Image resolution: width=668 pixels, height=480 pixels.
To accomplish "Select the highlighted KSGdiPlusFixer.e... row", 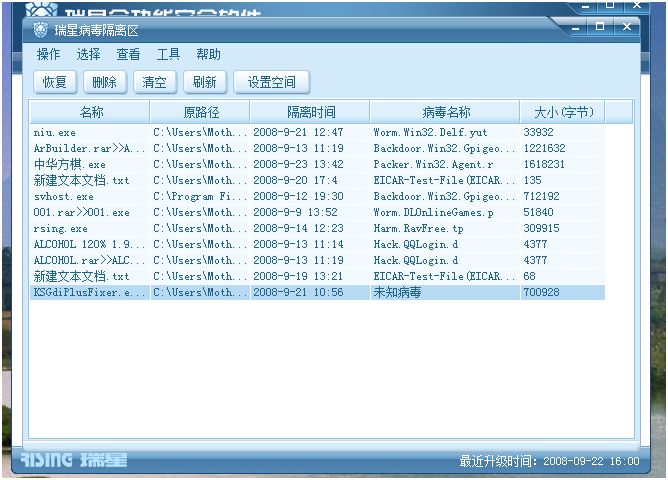I will click(x=317, y=292).
